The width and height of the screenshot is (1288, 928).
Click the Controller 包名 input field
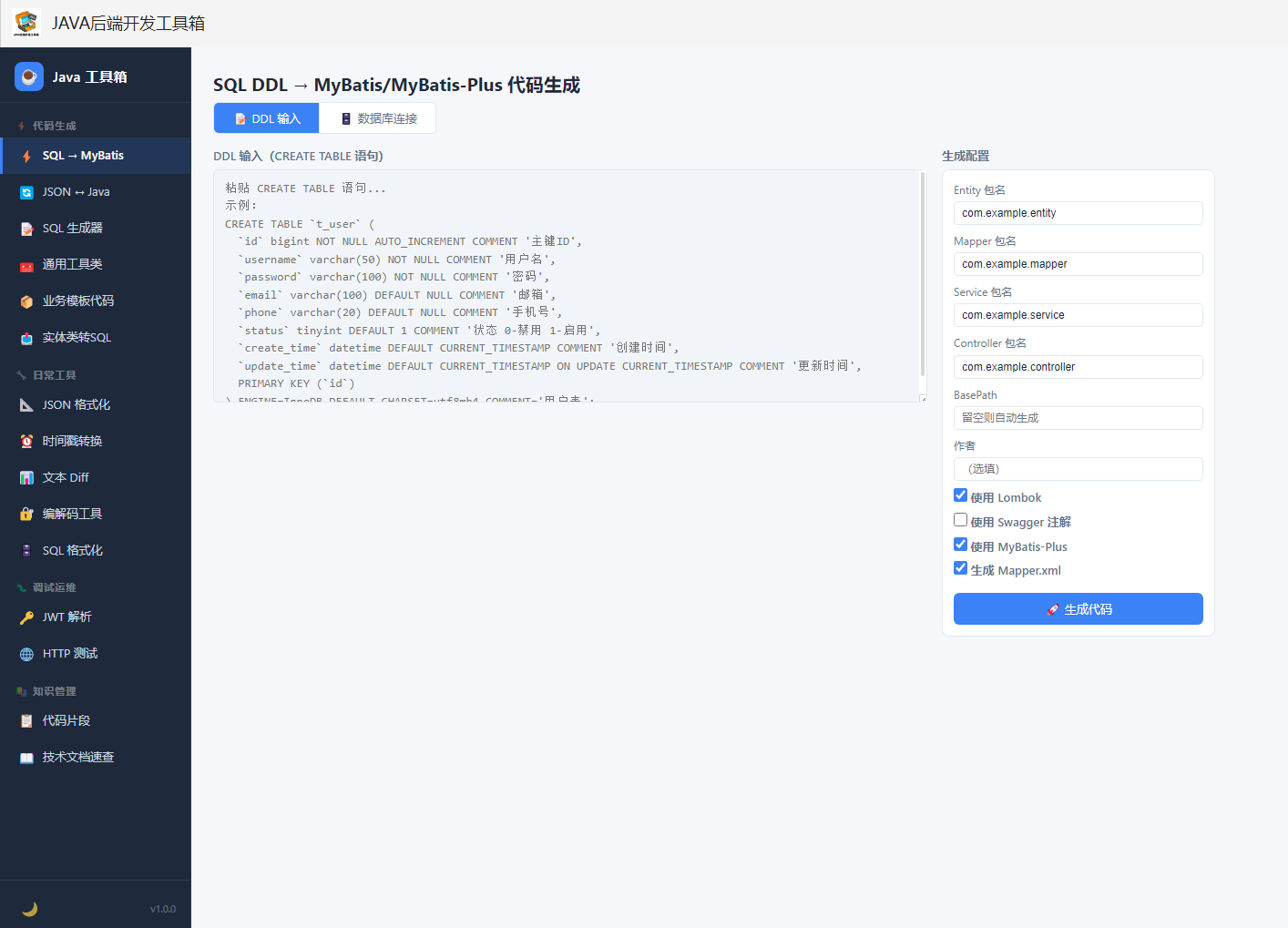click(x=1078, y=367)
